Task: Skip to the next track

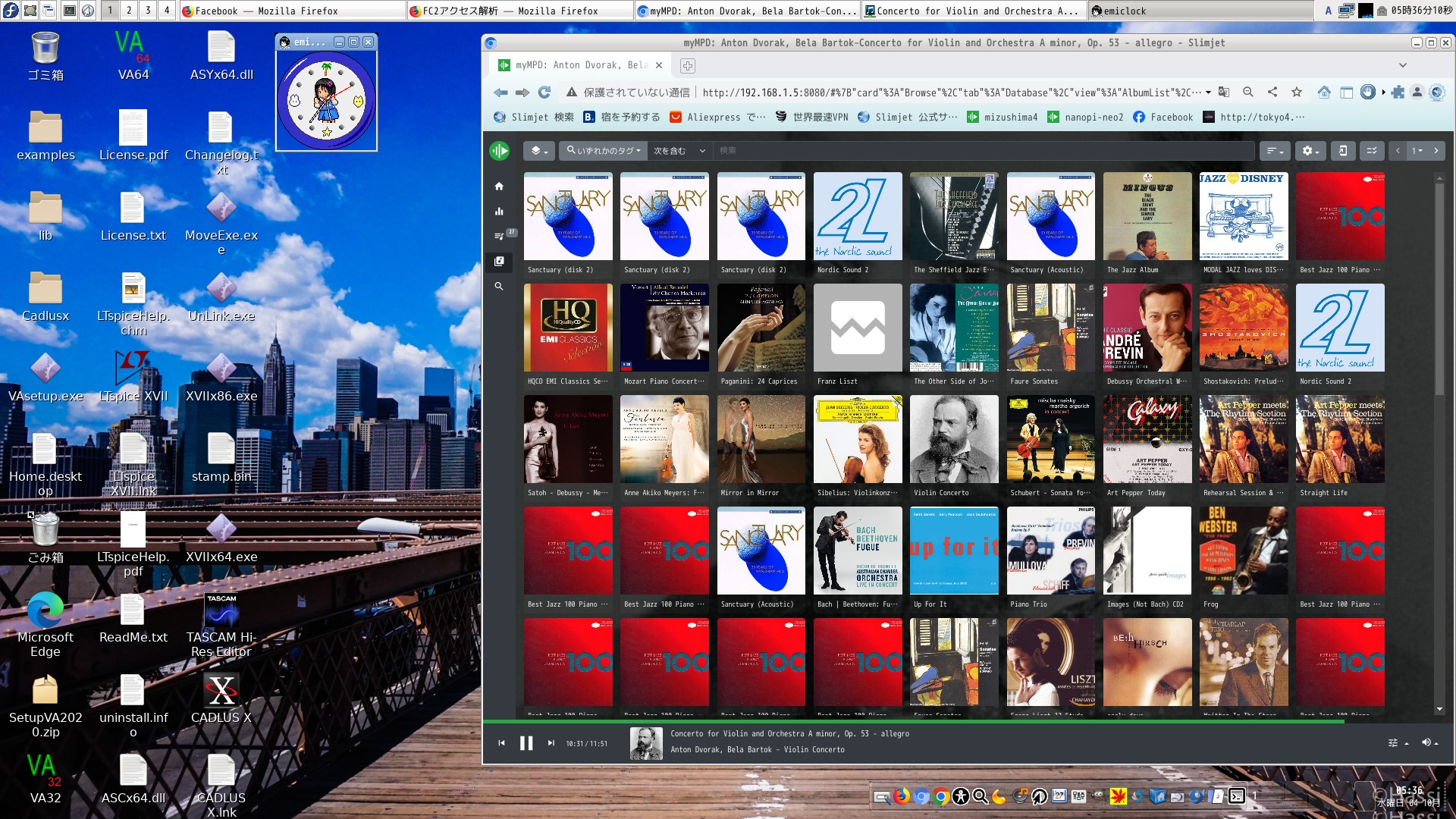Action: 551,743
